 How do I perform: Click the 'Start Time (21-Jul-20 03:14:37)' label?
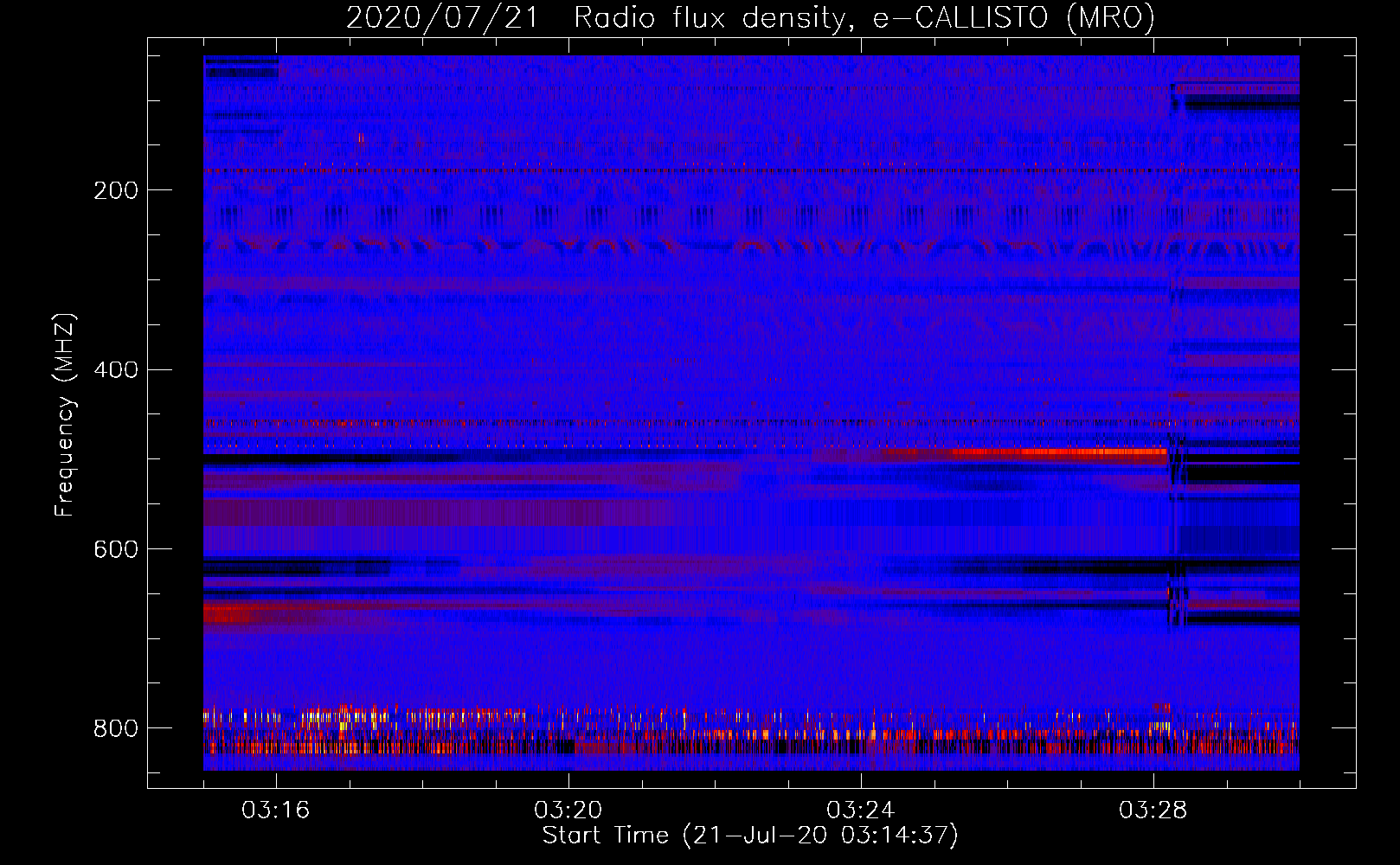point(750,836)
